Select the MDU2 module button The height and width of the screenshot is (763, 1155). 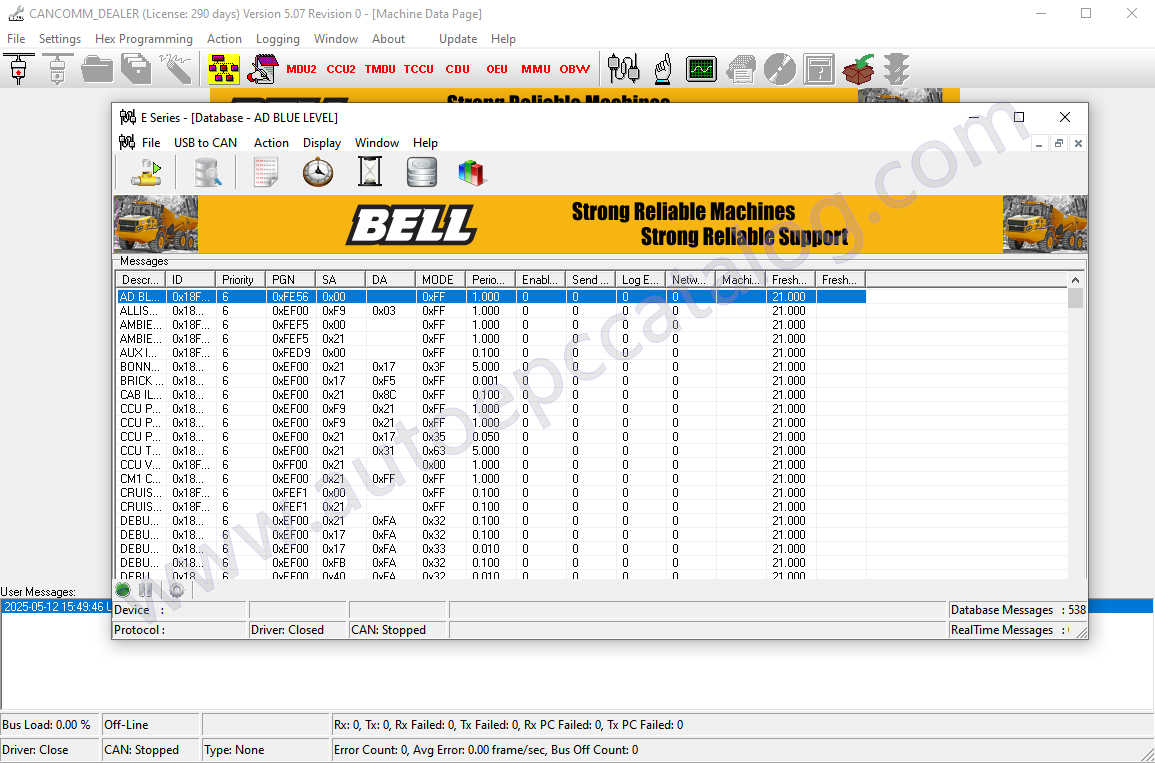pyautogui.click(x=301, y=69)
